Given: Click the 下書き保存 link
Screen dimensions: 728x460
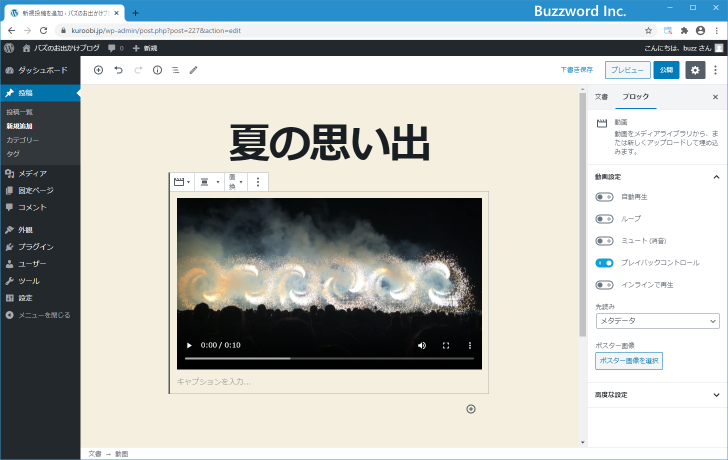Looking at the screenshot, I should (x=577, y=70).
